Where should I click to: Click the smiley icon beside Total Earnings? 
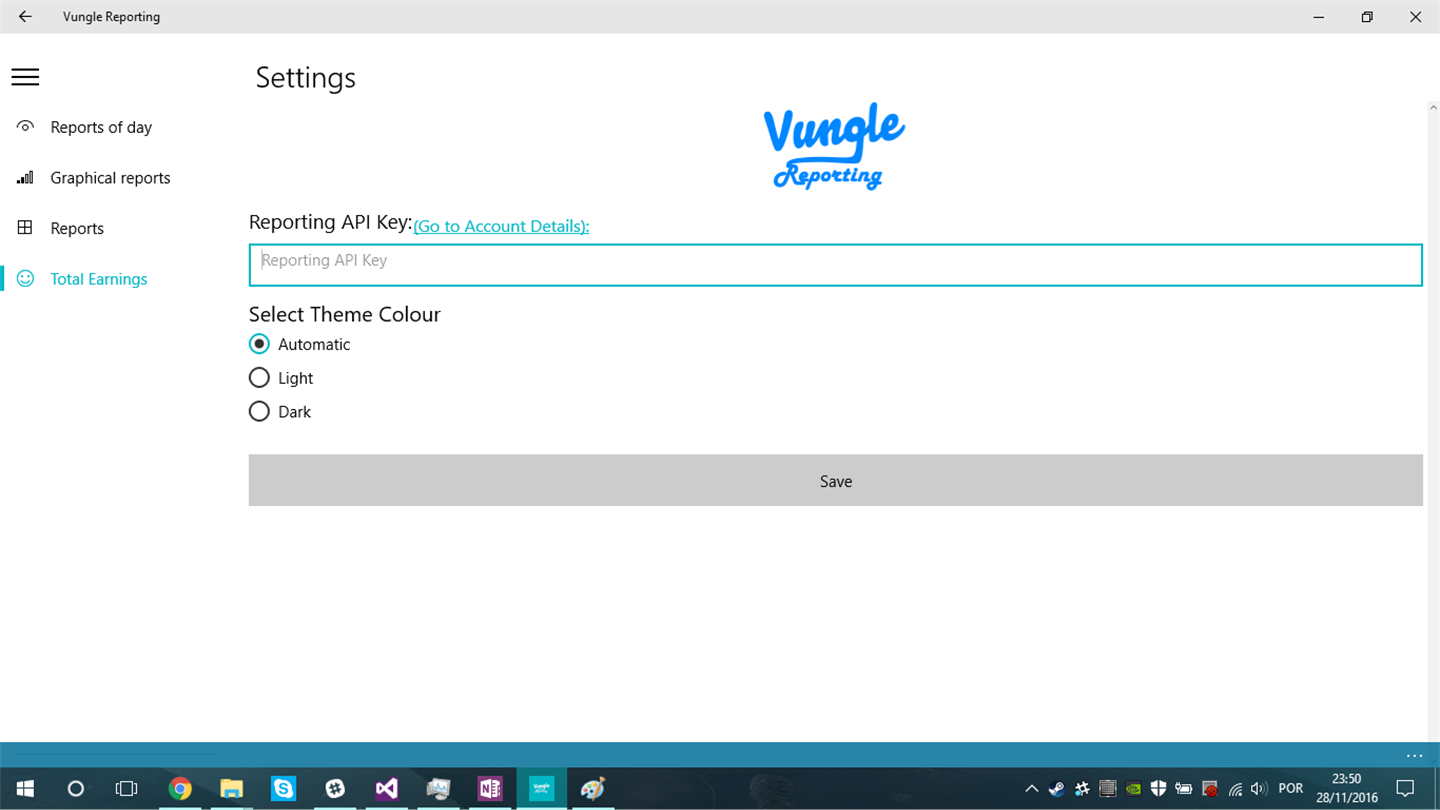[x=25, y=278]
